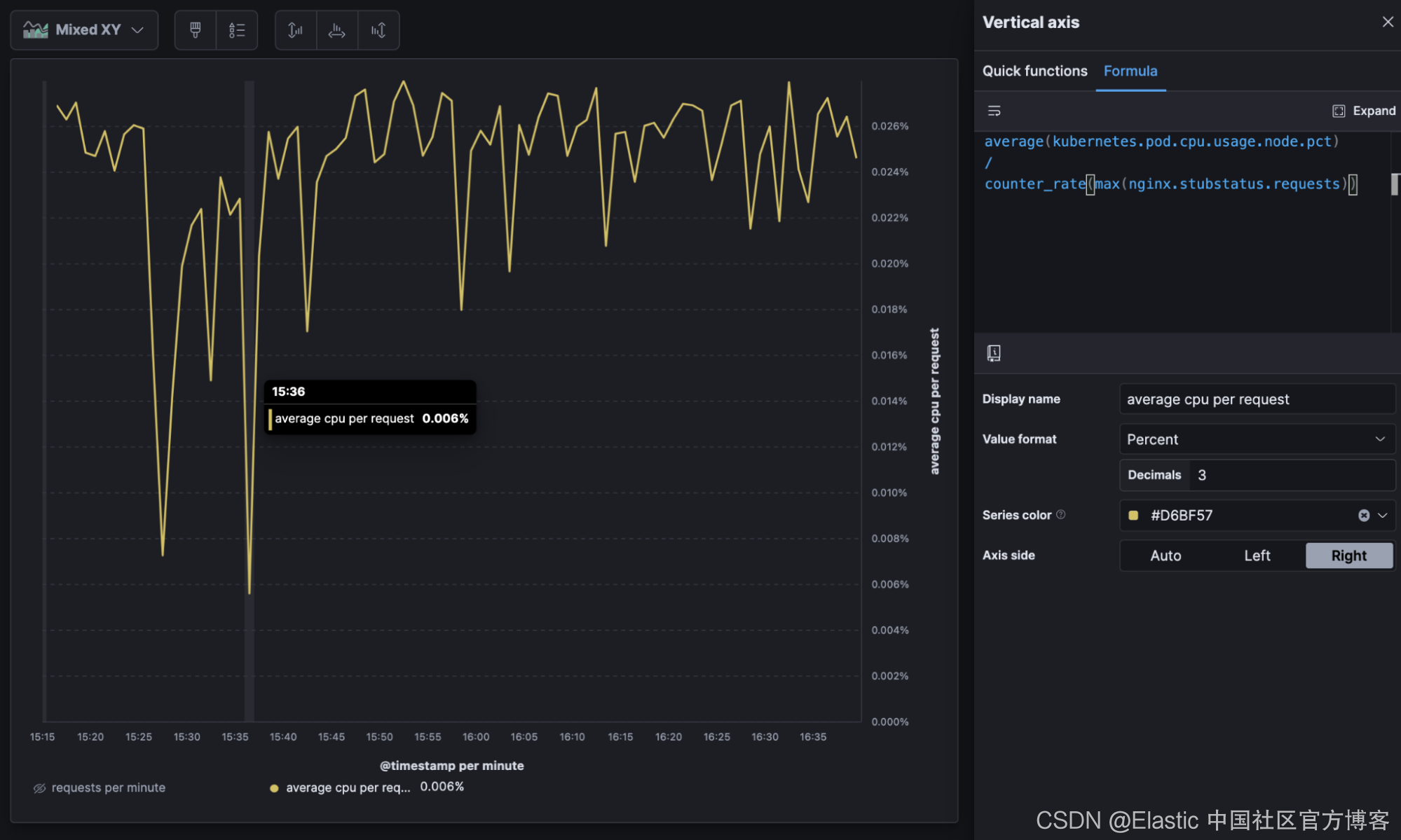Open right axis settings icon
Viewport: 1401px width, 840px height.
pyautogui.click(x=378, y=30)
